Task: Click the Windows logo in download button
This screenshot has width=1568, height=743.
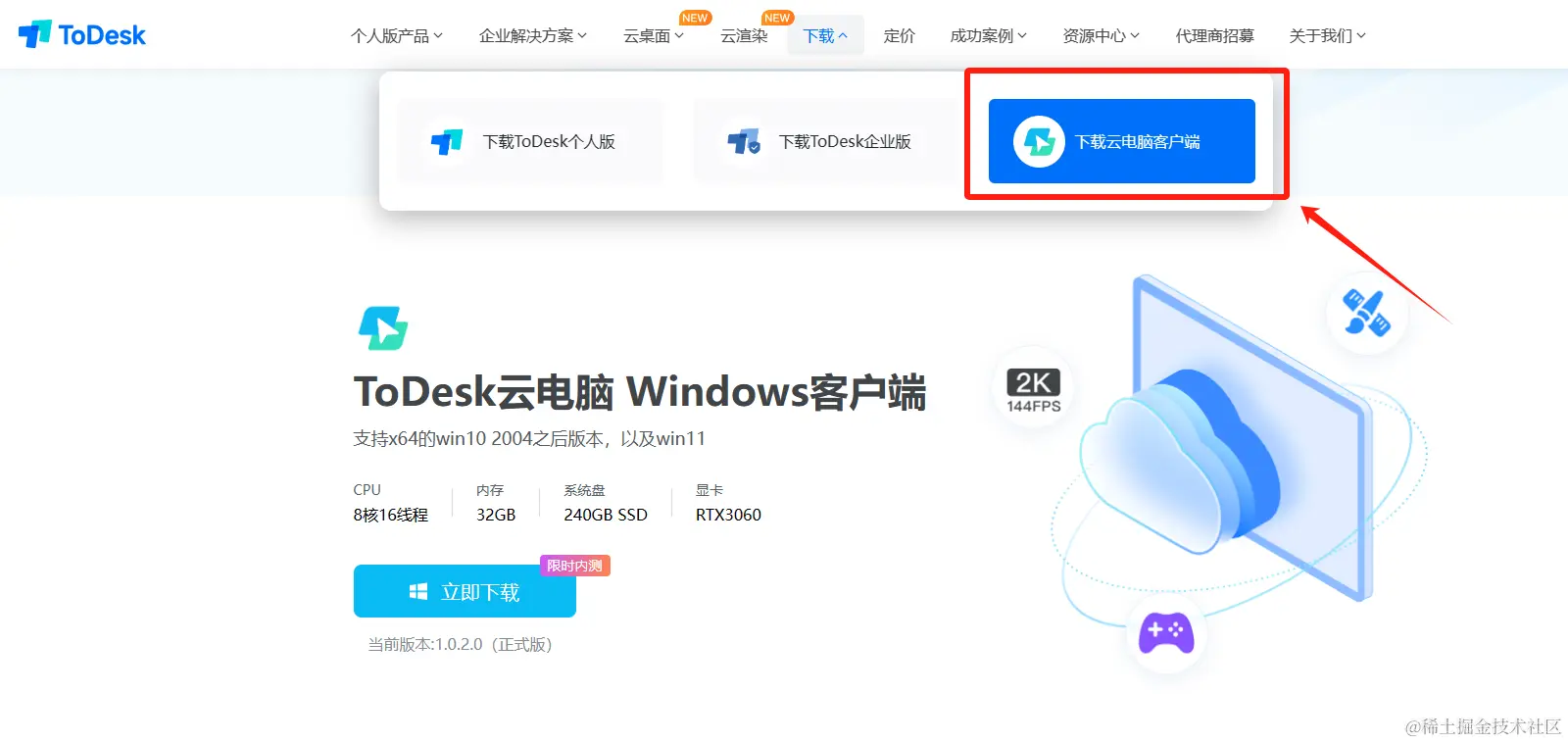Action: click(418, 591)
